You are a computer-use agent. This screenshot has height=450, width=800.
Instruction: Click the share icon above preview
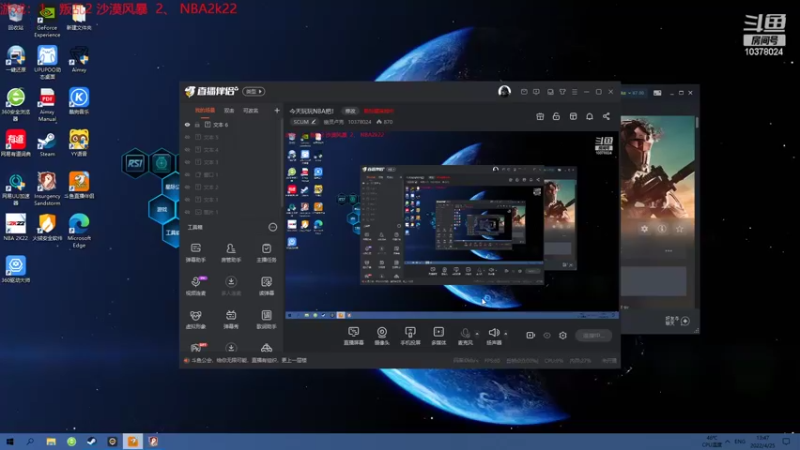(606, 116)
